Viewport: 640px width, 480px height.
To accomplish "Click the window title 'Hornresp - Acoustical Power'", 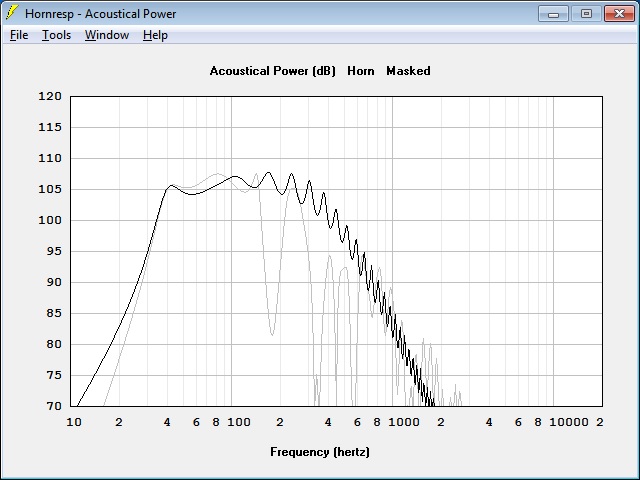I will click(100, 14).
